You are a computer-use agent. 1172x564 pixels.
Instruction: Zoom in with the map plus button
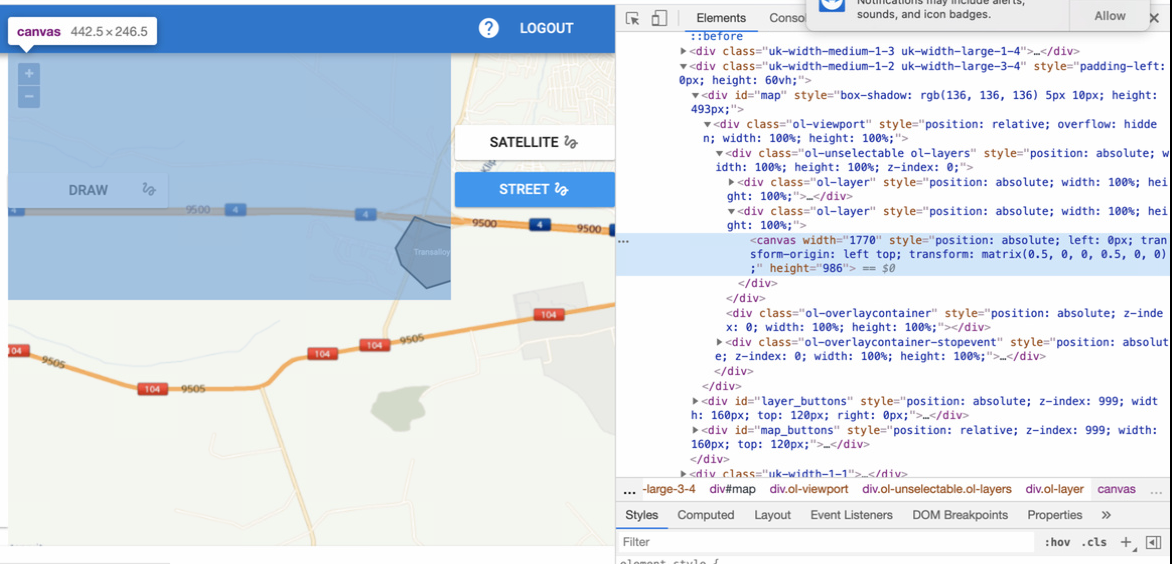tap(28, 73)
